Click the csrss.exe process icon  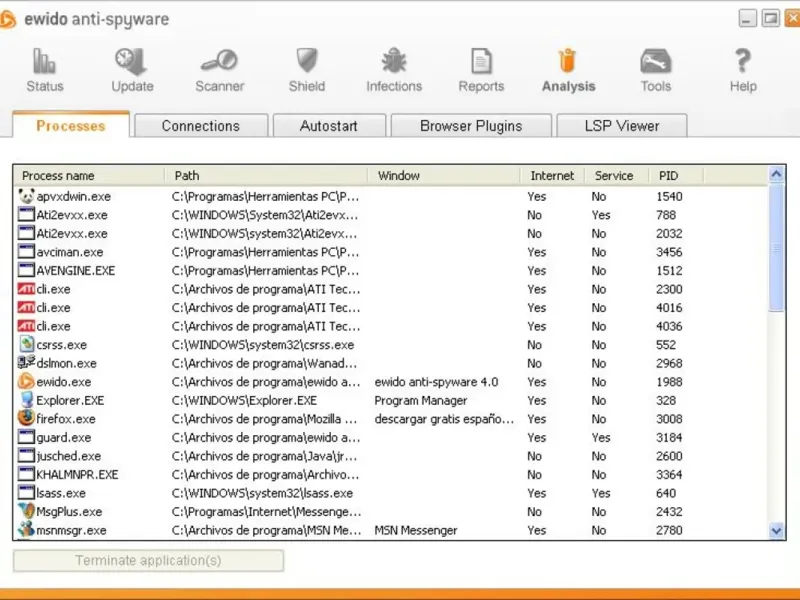(x=26, y=344)
